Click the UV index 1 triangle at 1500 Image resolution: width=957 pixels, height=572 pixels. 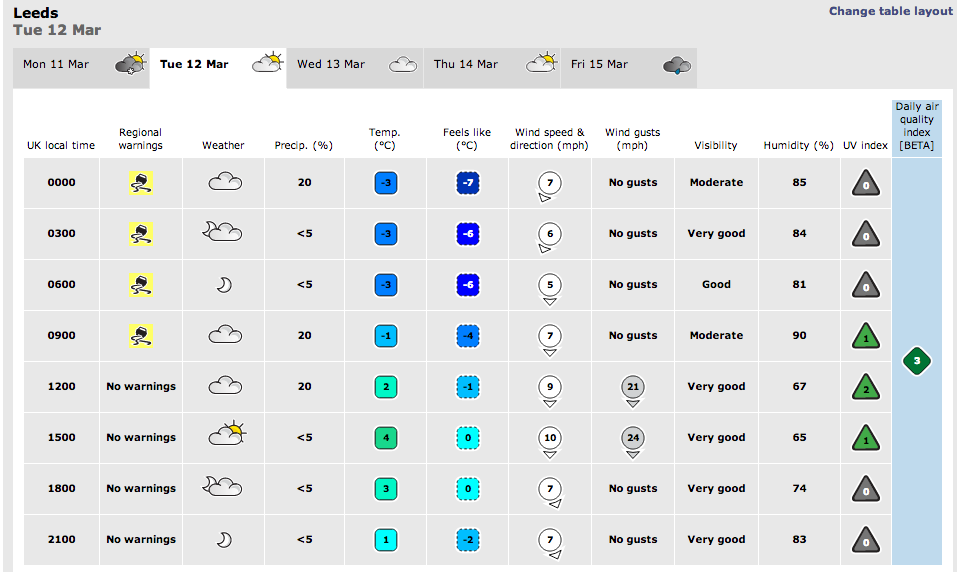pyautogui.click(x=865, y=438)
